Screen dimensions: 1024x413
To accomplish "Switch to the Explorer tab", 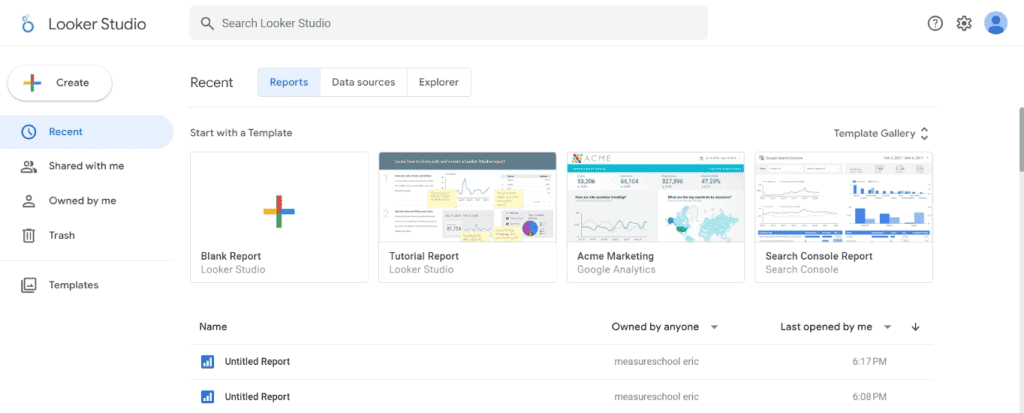I will tap(439, 82).
